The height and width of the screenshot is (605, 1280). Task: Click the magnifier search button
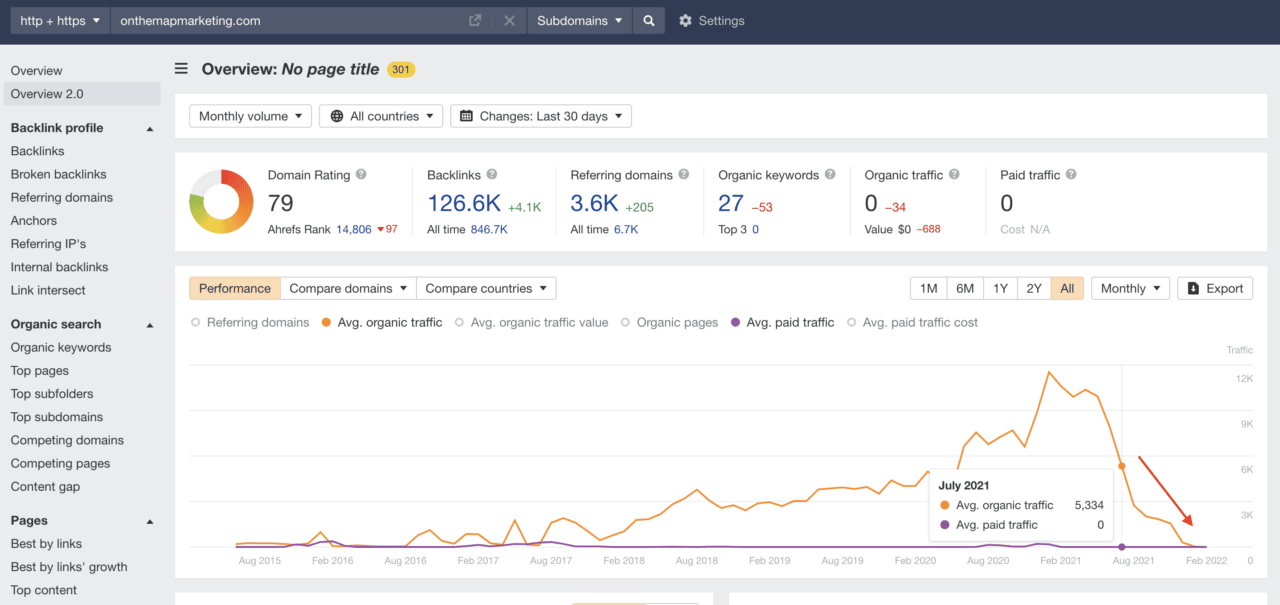[649, 20]
